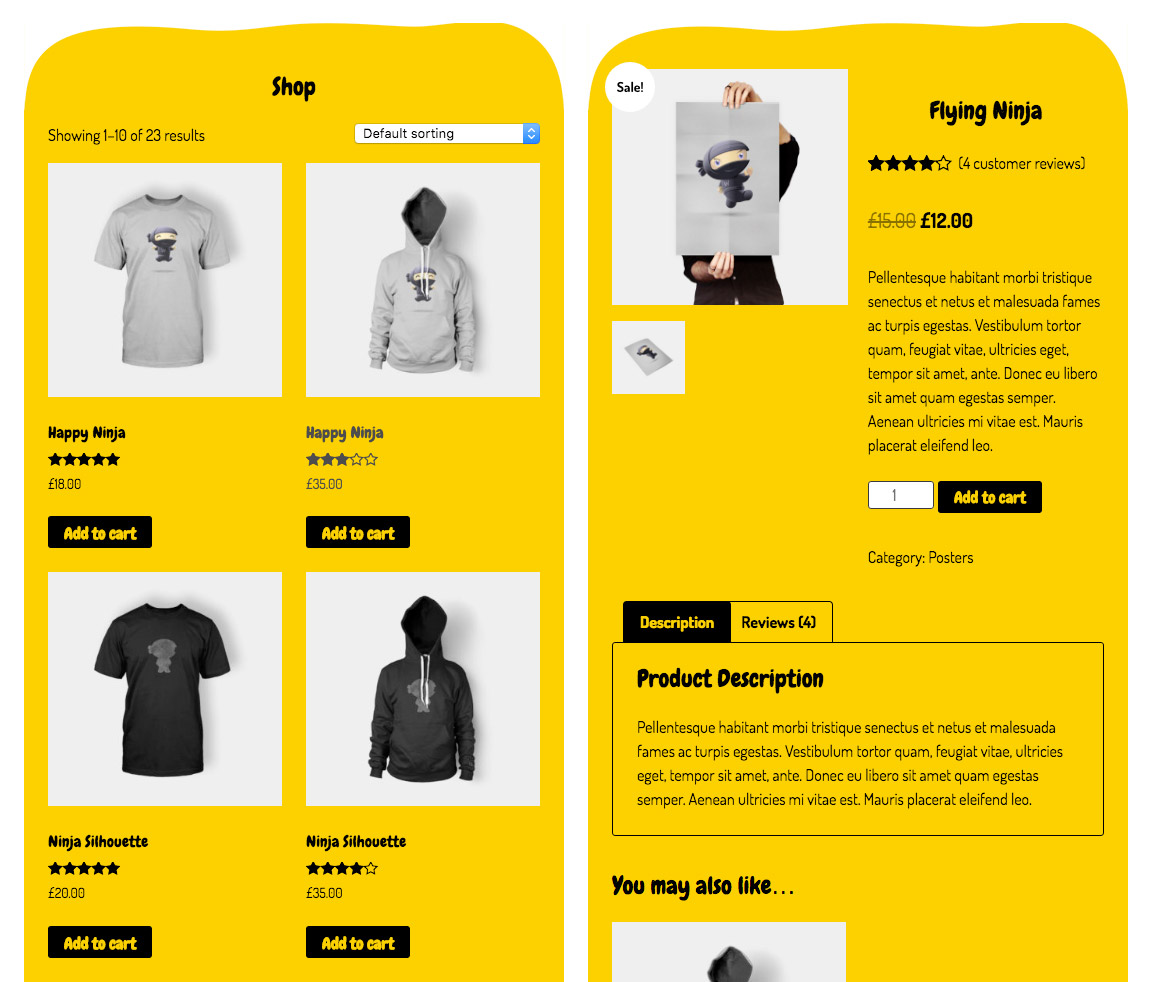The image size is (1151, 982).
Task: Open the Default sorting dropdown
Action: (x=446, y=134)
